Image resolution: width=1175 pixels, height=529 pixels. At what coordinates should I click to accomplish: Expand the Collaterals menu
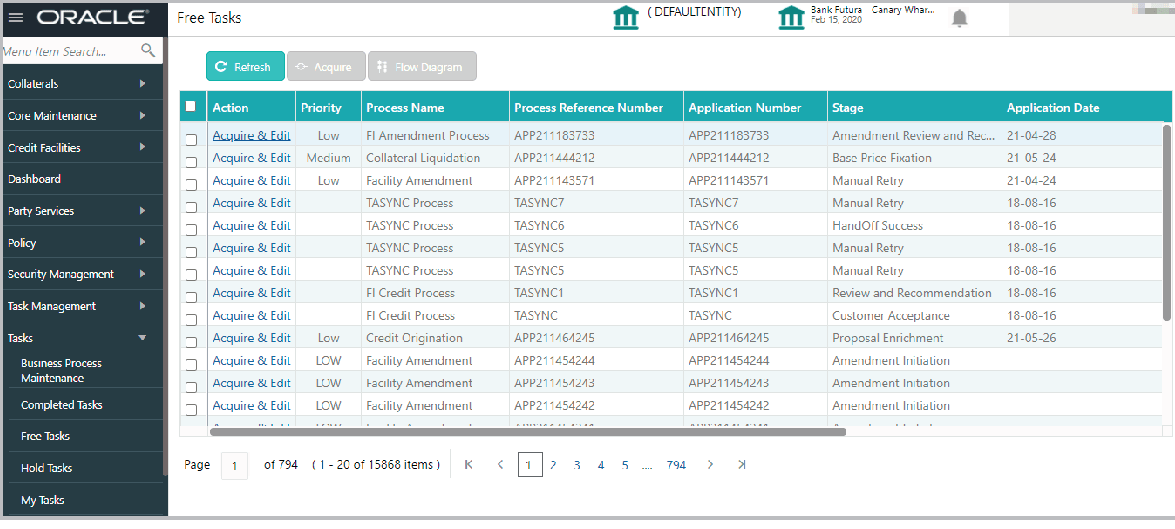pyautogui.click(x=81, y=84)
